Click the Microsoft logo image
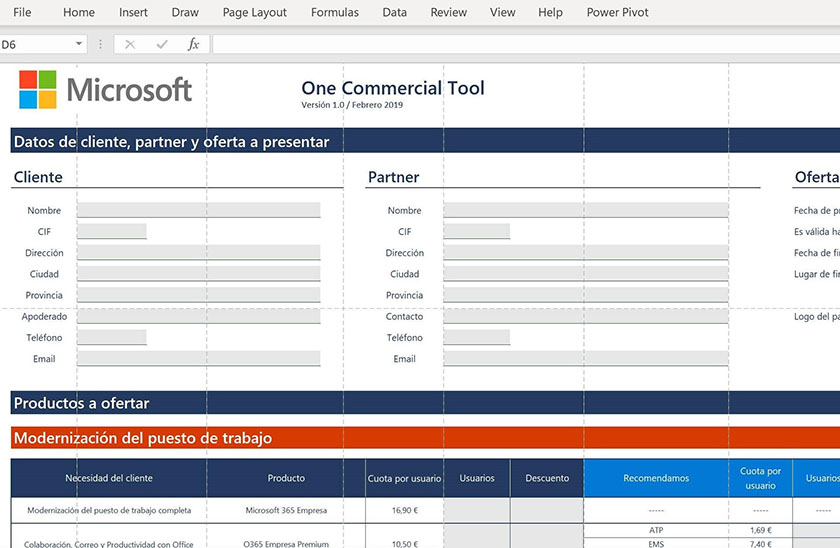 tap(105, 89)
